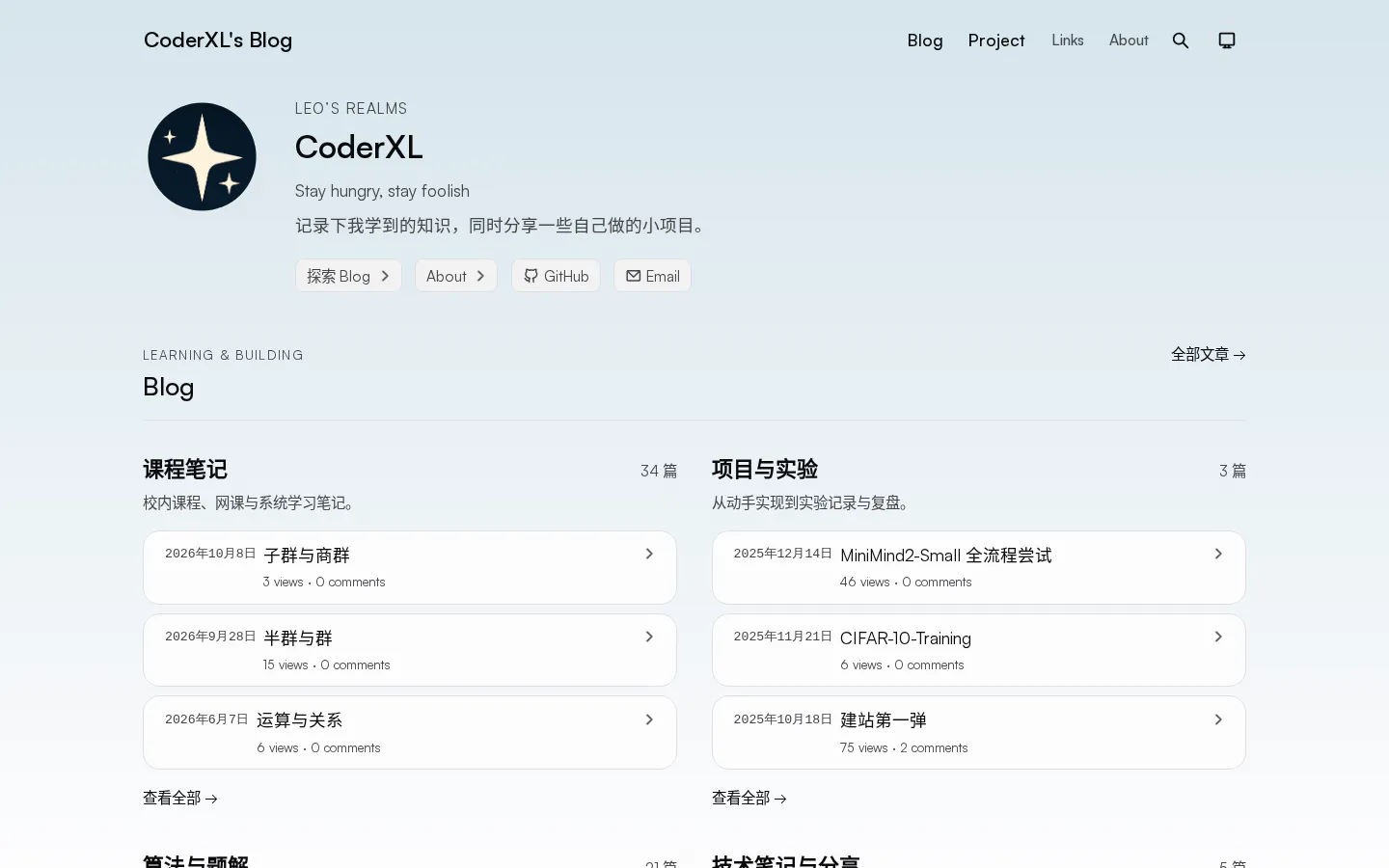Click the About button below the bio
1389x868 pixels.
tap(456, 276)
